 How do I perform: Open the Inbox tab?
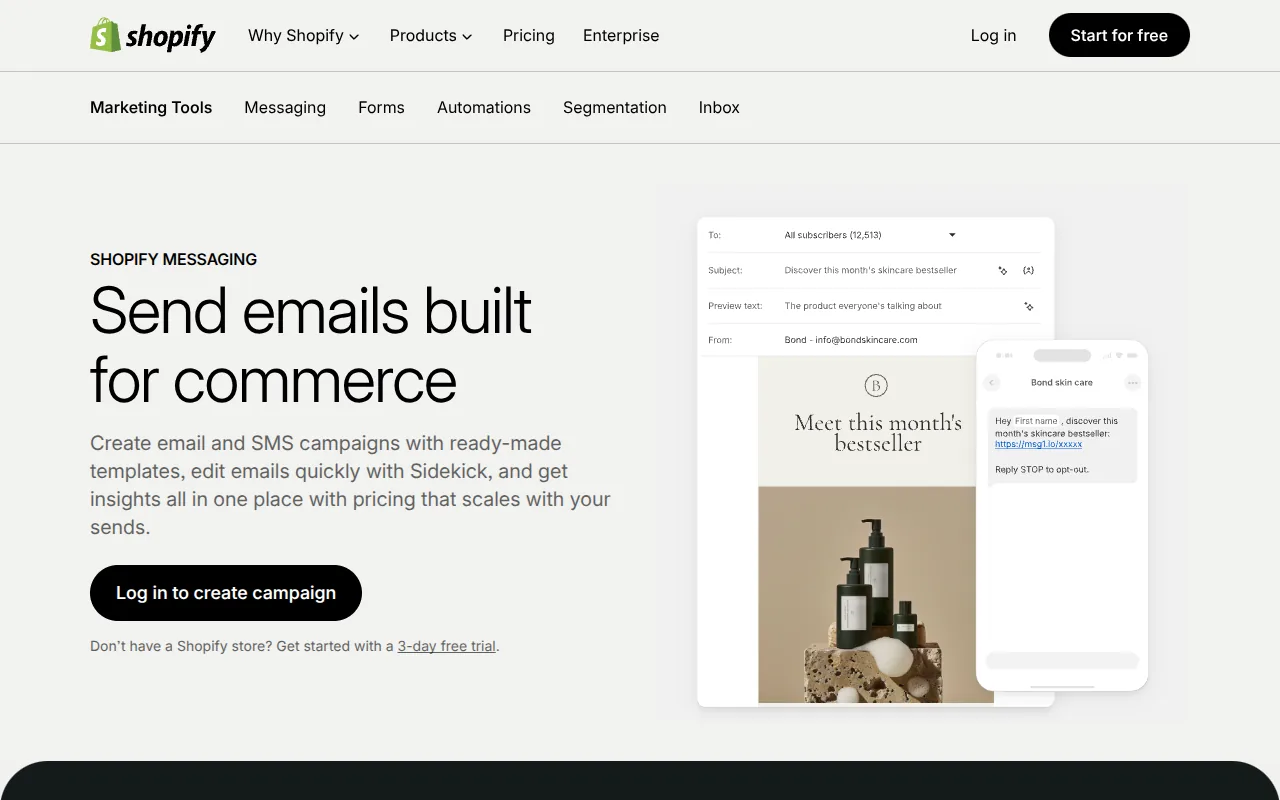(719, 108)
